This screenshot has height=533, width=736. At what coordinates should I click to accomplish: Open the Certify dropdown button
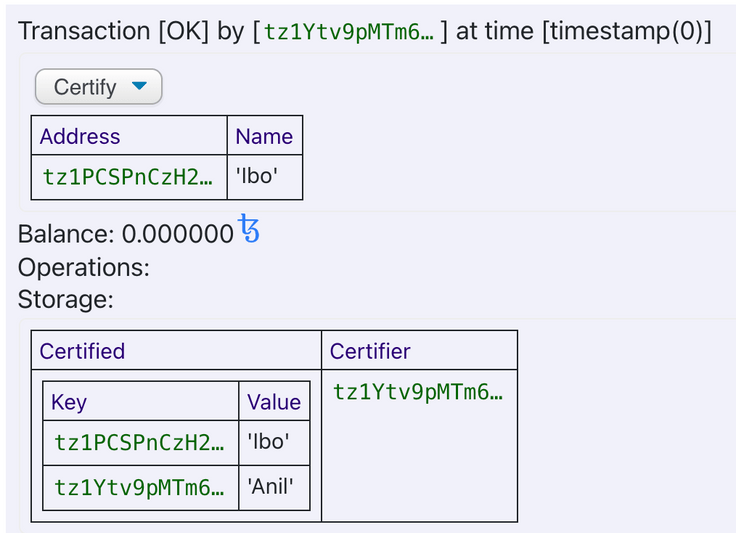[x=99, y=87]
